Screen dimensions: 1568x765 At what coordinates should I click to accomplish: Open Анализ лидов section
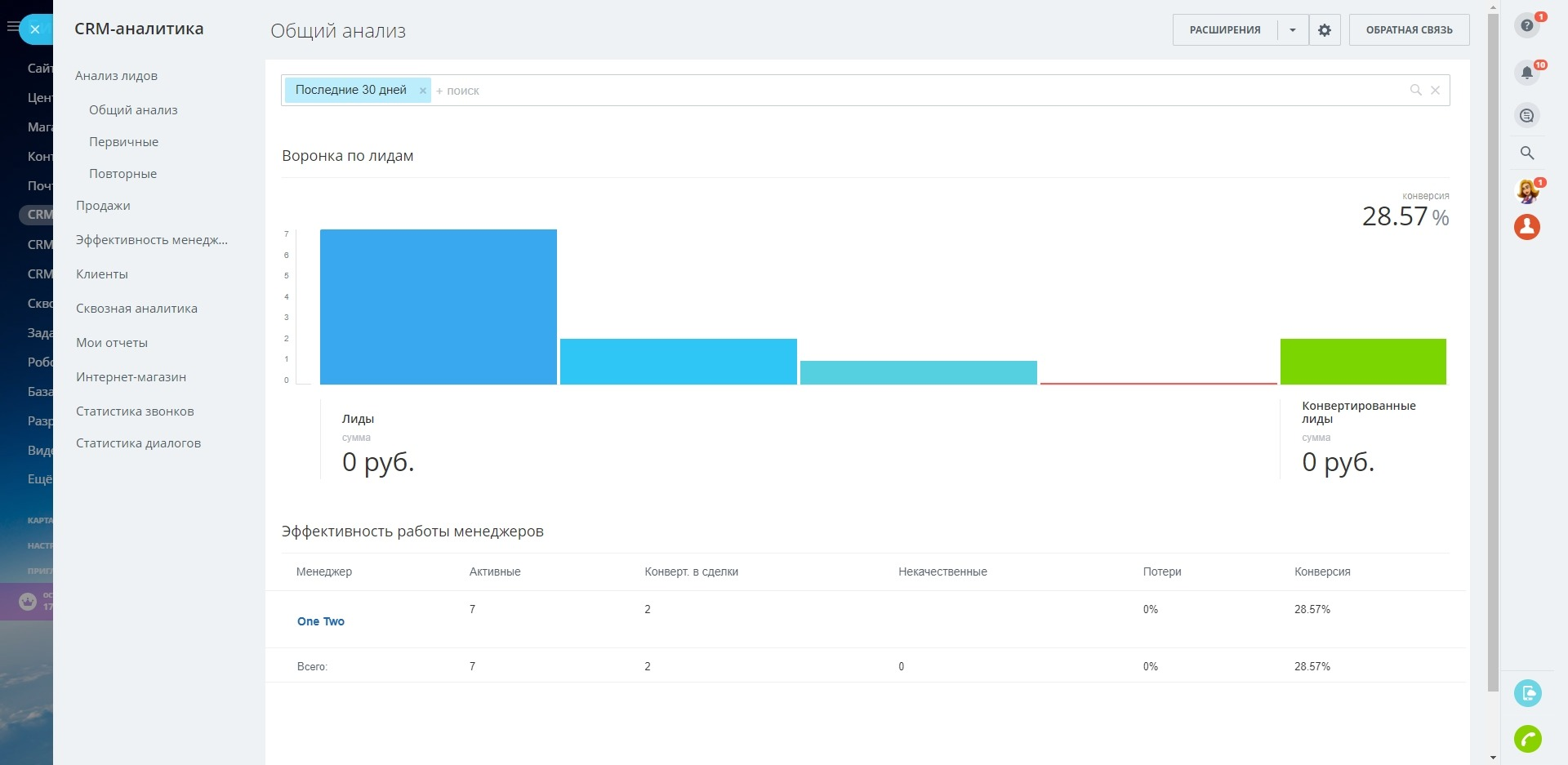point(117,76)
